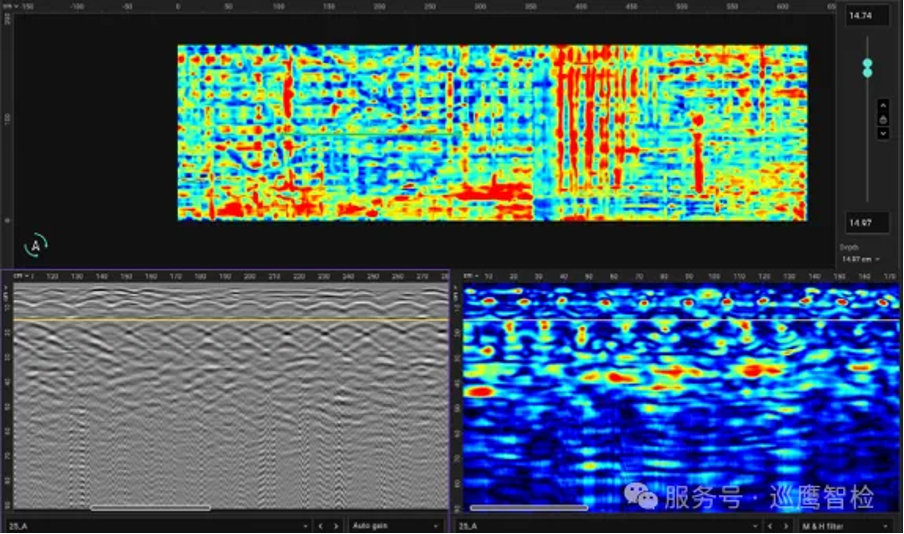904x534 pixels.
Task: Go to next scan line in left panel
Action: (x=338, y=525)
